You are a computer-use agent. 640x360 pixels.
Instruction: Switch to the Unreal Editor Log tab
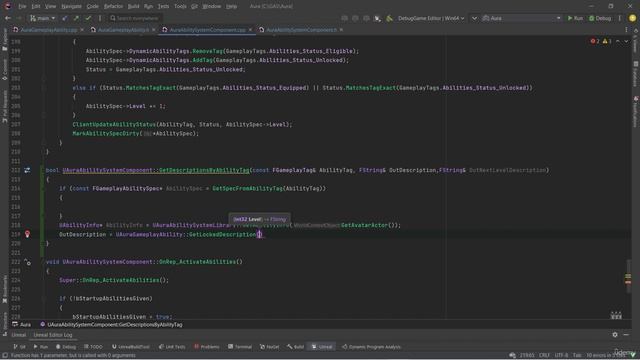pos(53,335)
